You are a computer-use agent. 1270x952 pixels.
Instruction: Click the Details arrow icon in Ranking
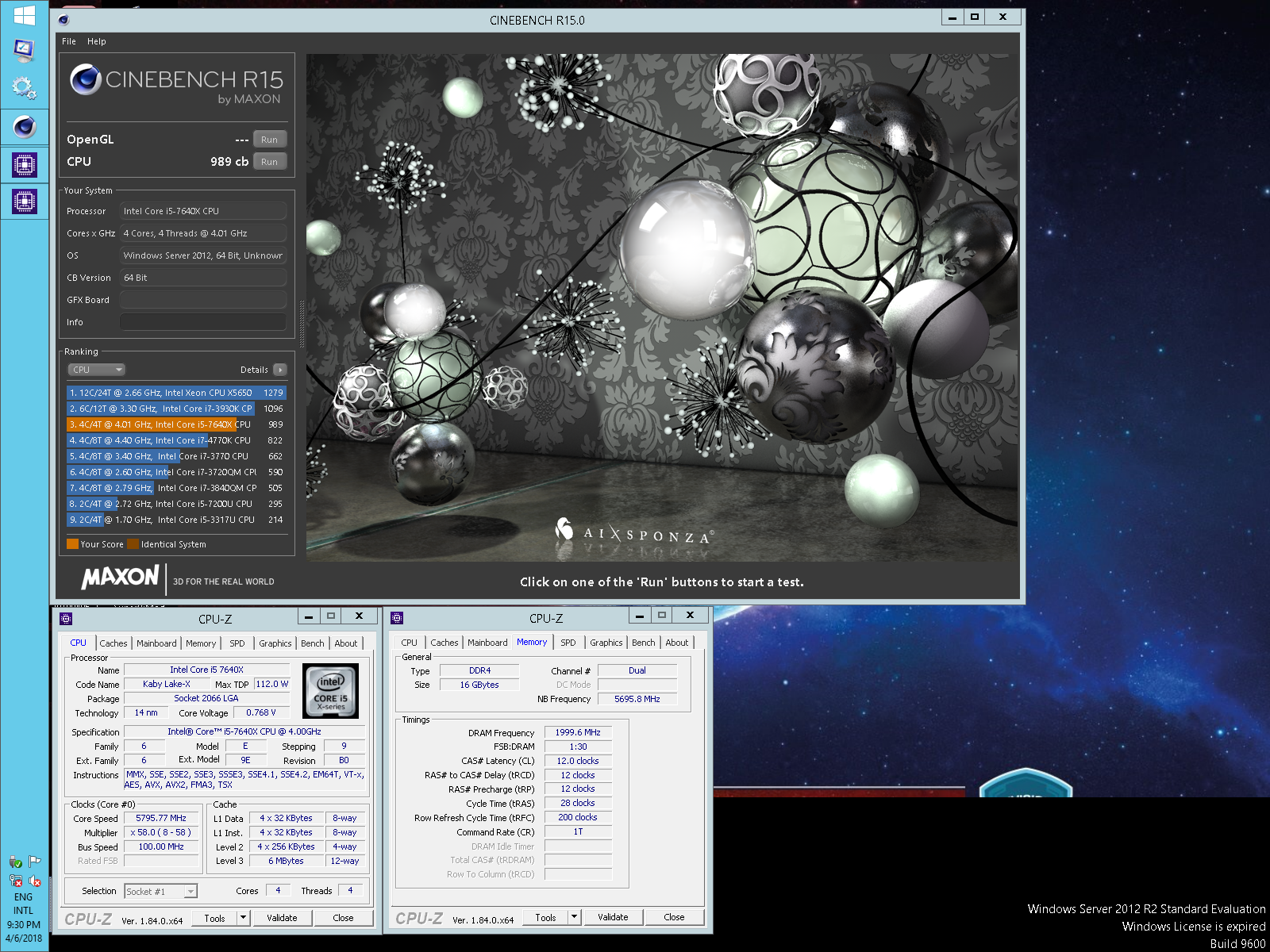(279, 370)
